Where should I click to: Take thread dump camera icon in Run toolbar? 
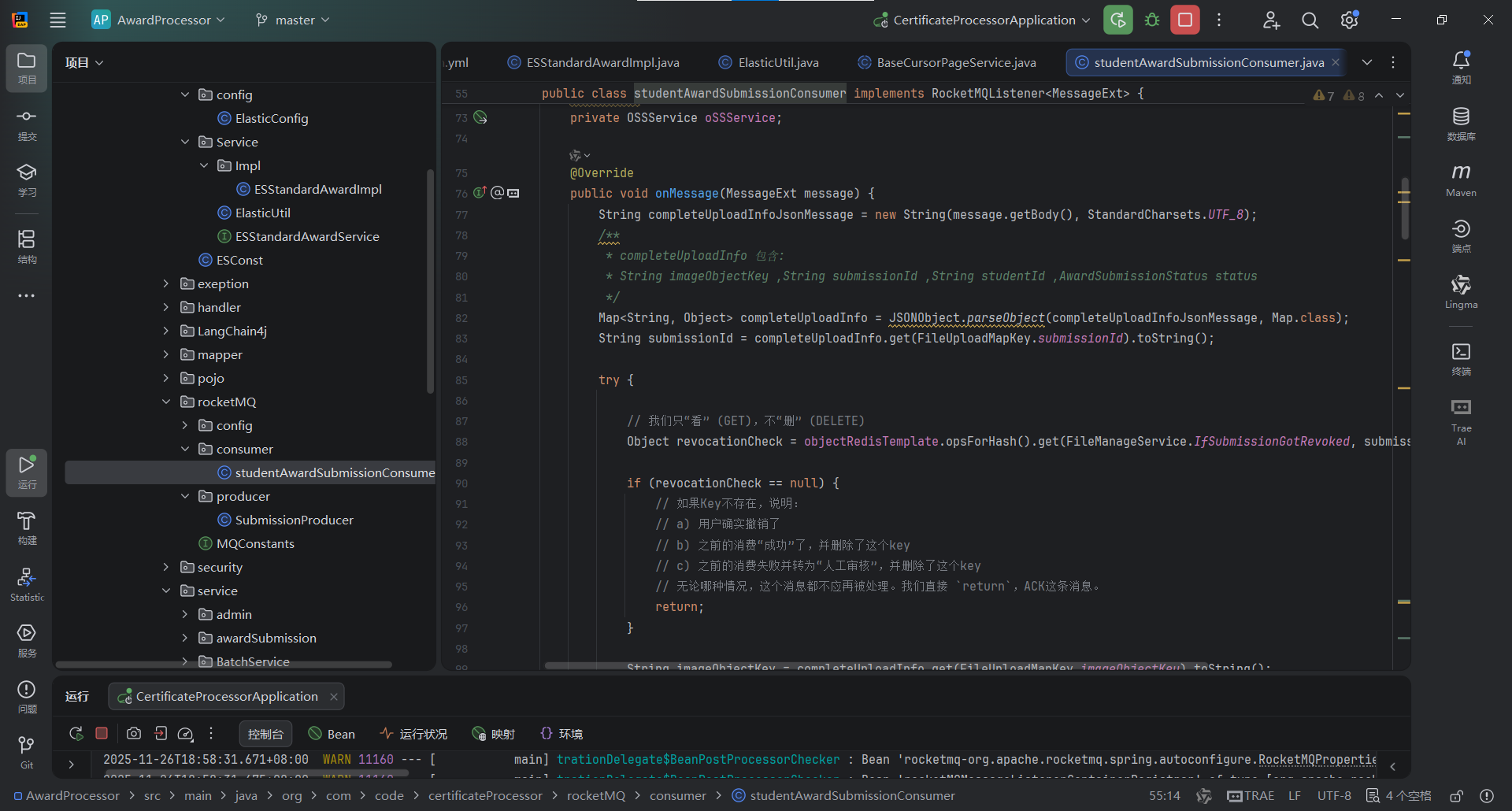point(134,734)
